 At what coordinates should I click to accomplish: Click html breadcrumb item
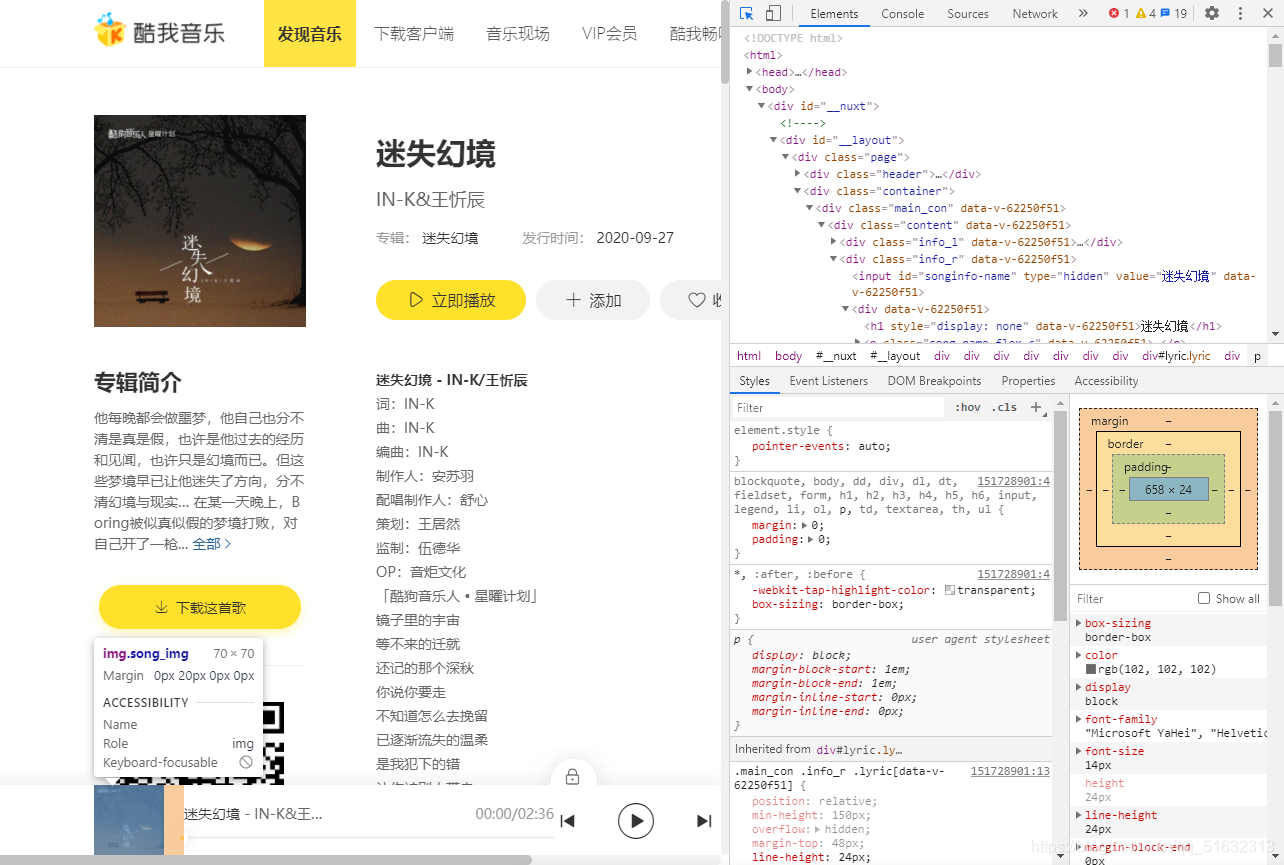tap(749, 356)
